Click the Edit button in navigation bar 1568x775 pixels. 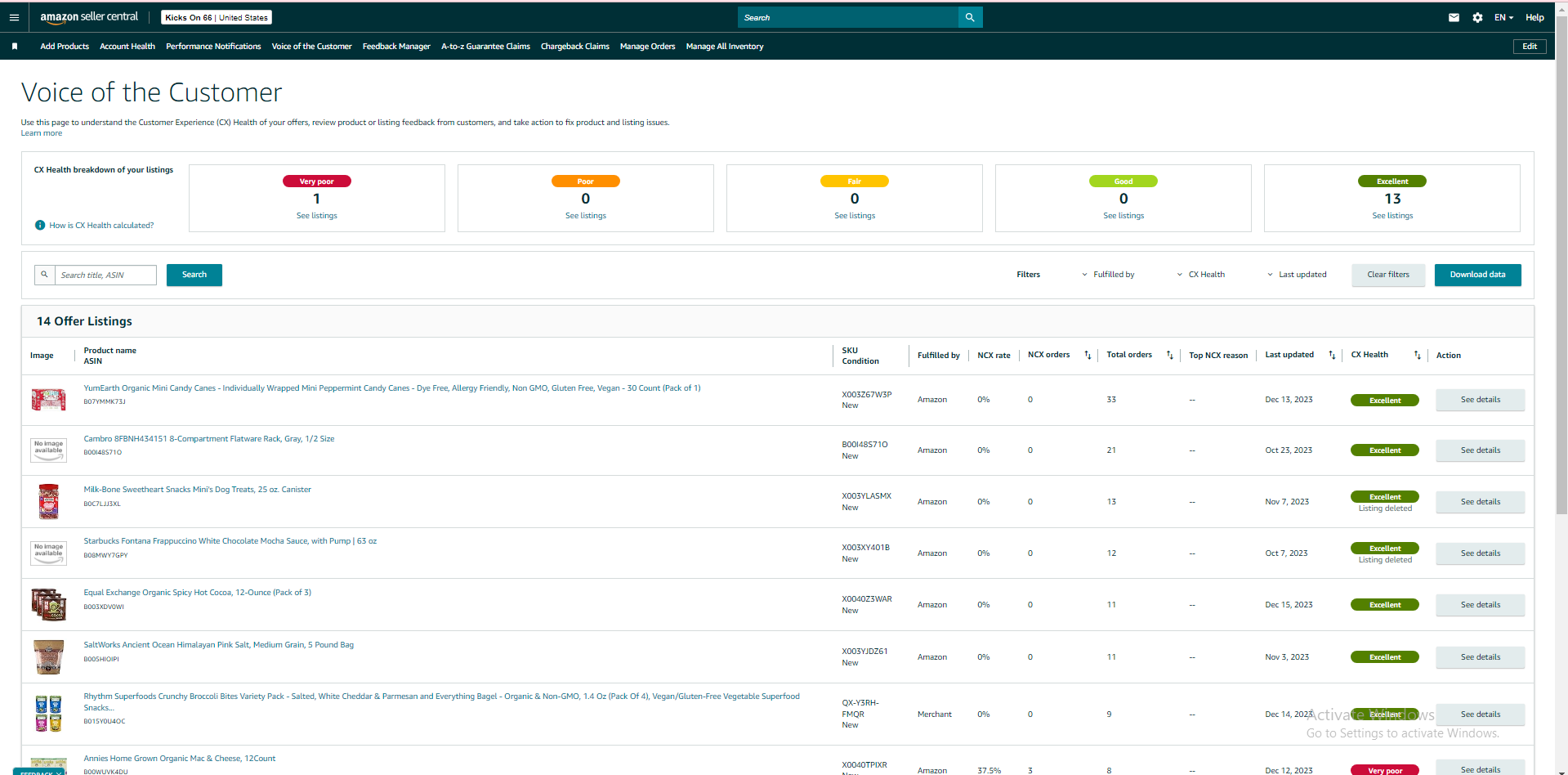pos(1530,47)
